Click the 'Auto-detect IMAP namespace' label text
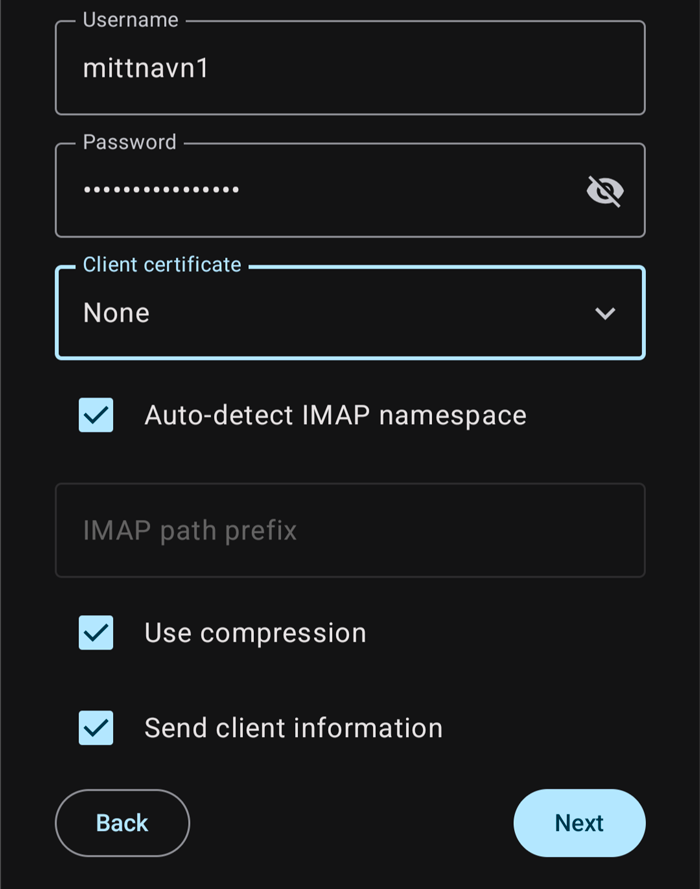 tap(336, 416)
